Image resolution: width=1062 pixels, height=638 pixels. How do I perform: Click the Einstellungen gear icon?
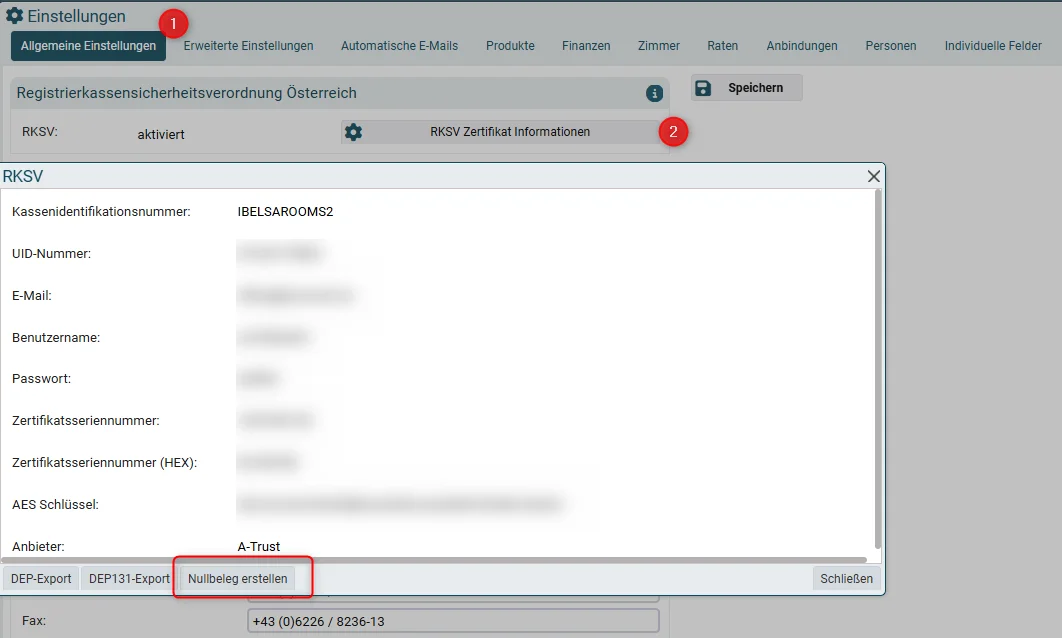(14, 16)
